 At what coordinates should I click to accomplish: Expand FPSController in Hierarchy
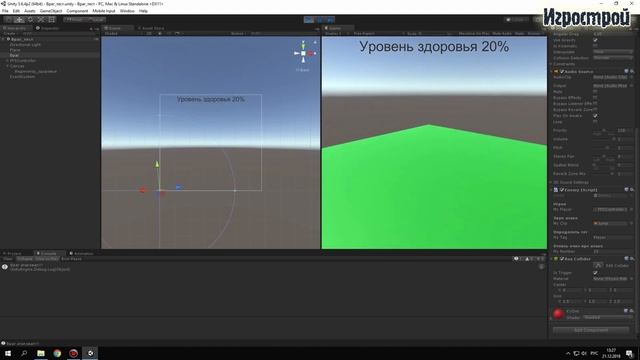[7, 60]
